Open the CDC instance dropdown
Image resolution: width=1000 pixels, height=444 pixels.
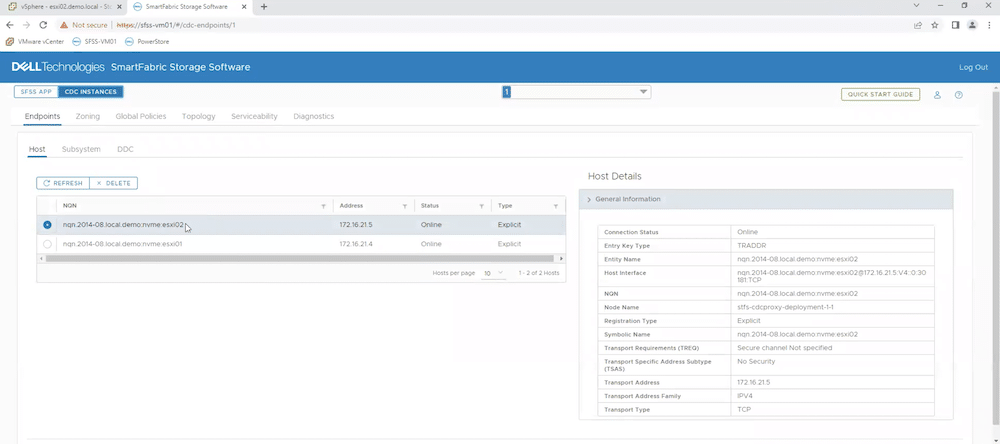(x=577, y=92)
